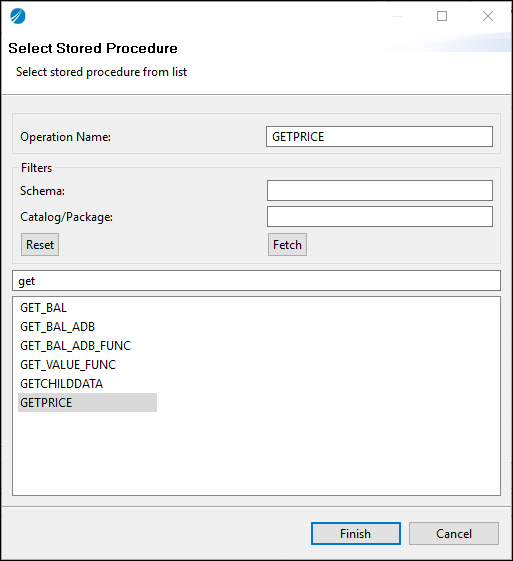The width and height of the screenshot is (513, 561).
Task: Select the GETCHILDDATA procedure
Action: pyautogui.click(x=62, y=384)
